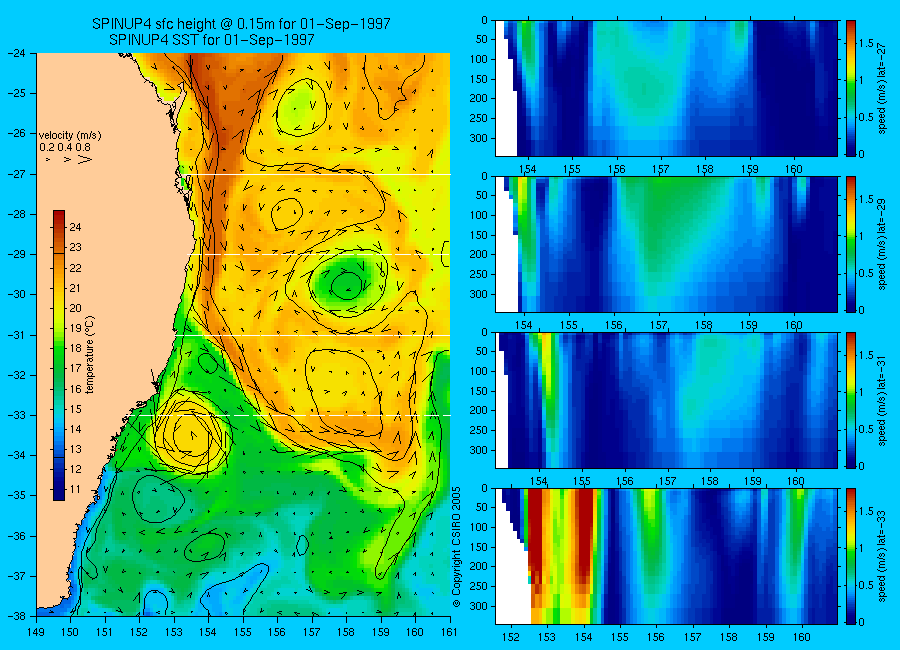The height and width of the screenshot is (650, 900).
Task: Click the "Copyright CSIRO 2005" vertical text
Action: click(x=457, y=547)
